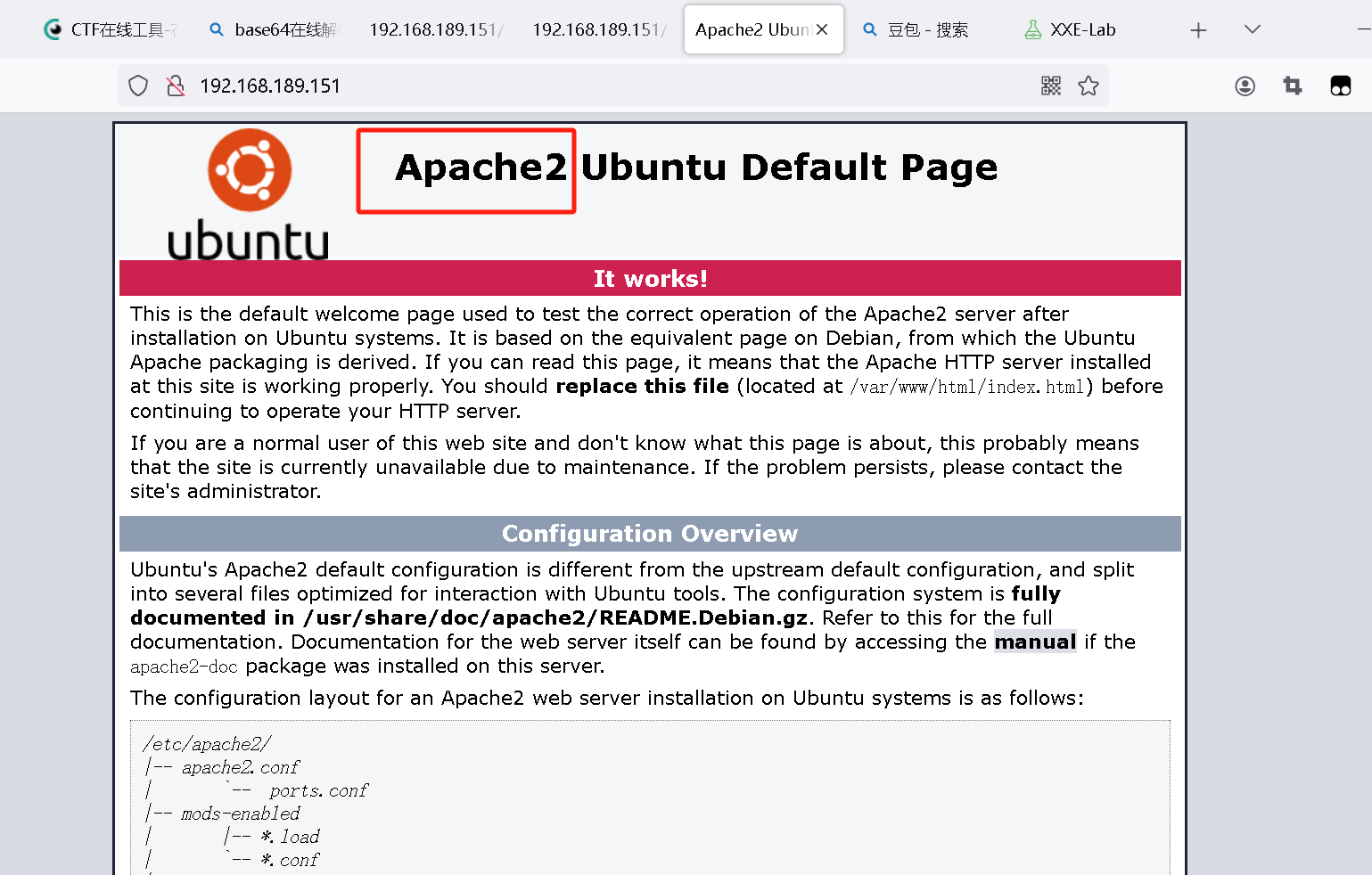Viewport: 1372px width, 875px height.
Task: Click the CTF在线工具 tab favicon
Action: coord(53,29)
